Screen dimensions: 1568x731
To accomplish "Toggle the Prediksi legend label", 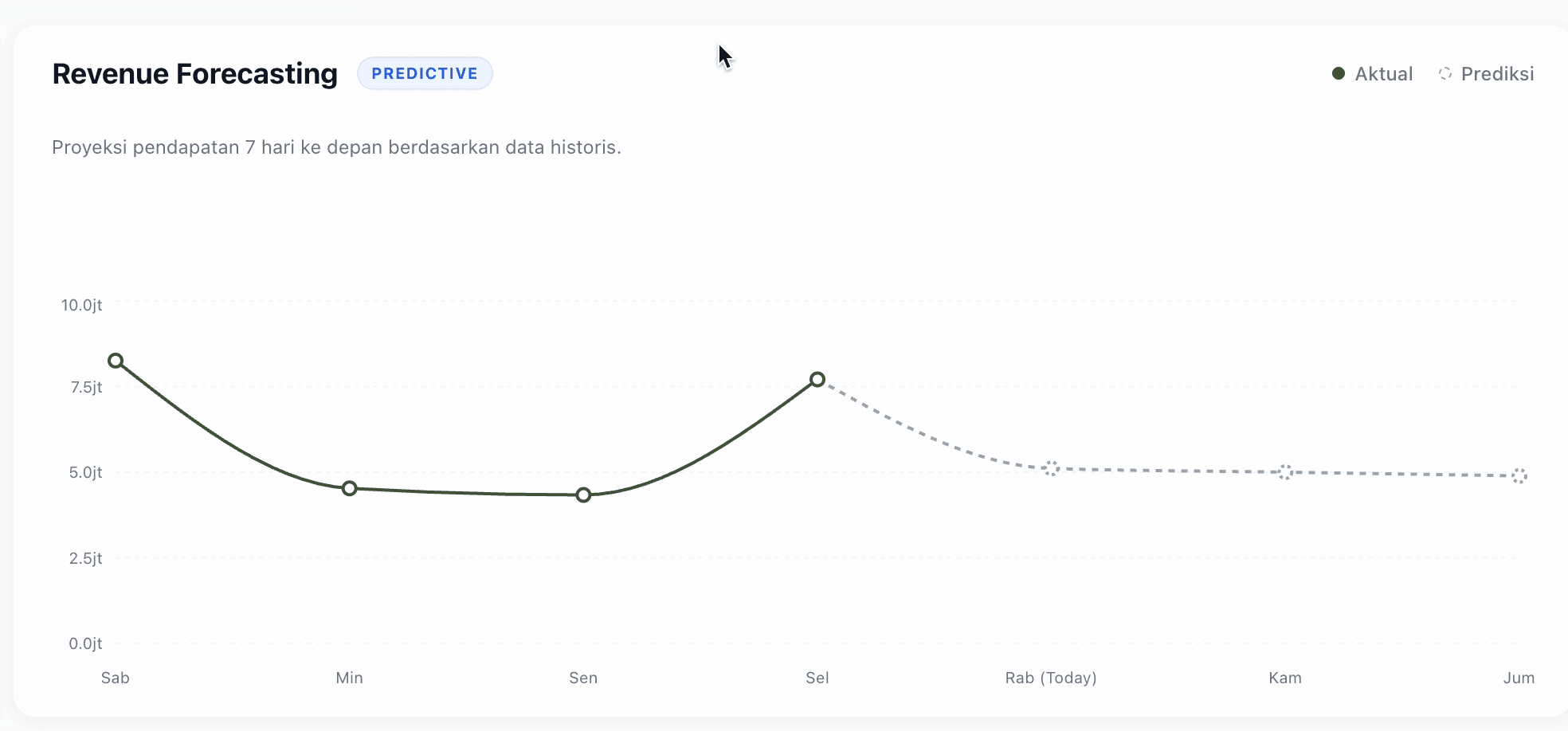I will click(x=1497, y=74).
